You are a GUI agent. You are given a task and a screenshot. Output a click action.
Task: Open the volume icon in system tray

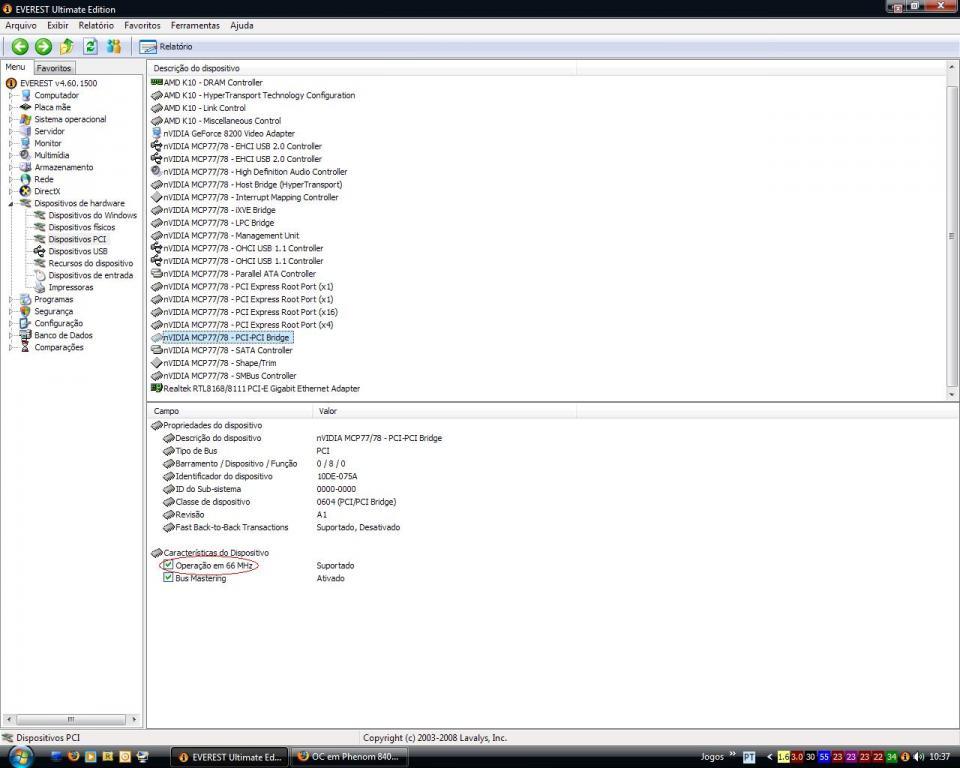[x=919, y=757]
